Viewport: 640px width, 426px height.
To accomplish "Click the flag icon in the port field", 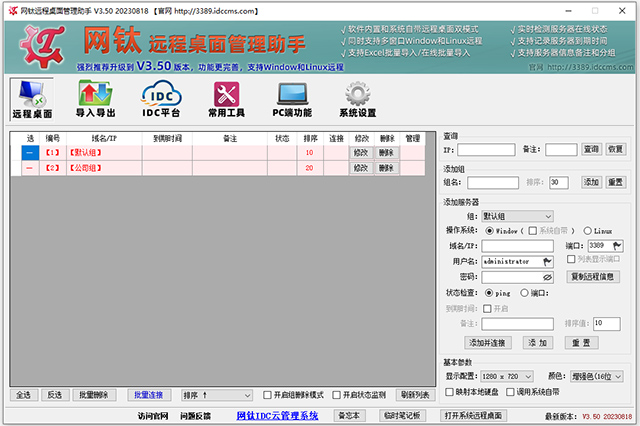I will pyautogui.click(x=617, y=246).
